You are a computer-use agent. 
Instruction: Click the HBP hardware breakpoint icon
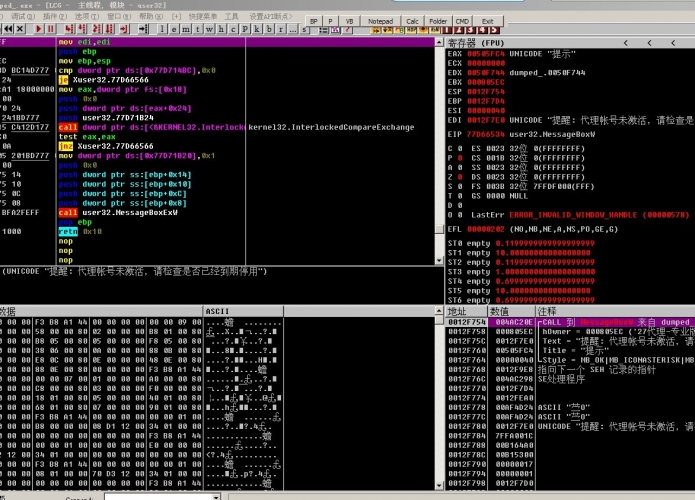click(411, 30)
